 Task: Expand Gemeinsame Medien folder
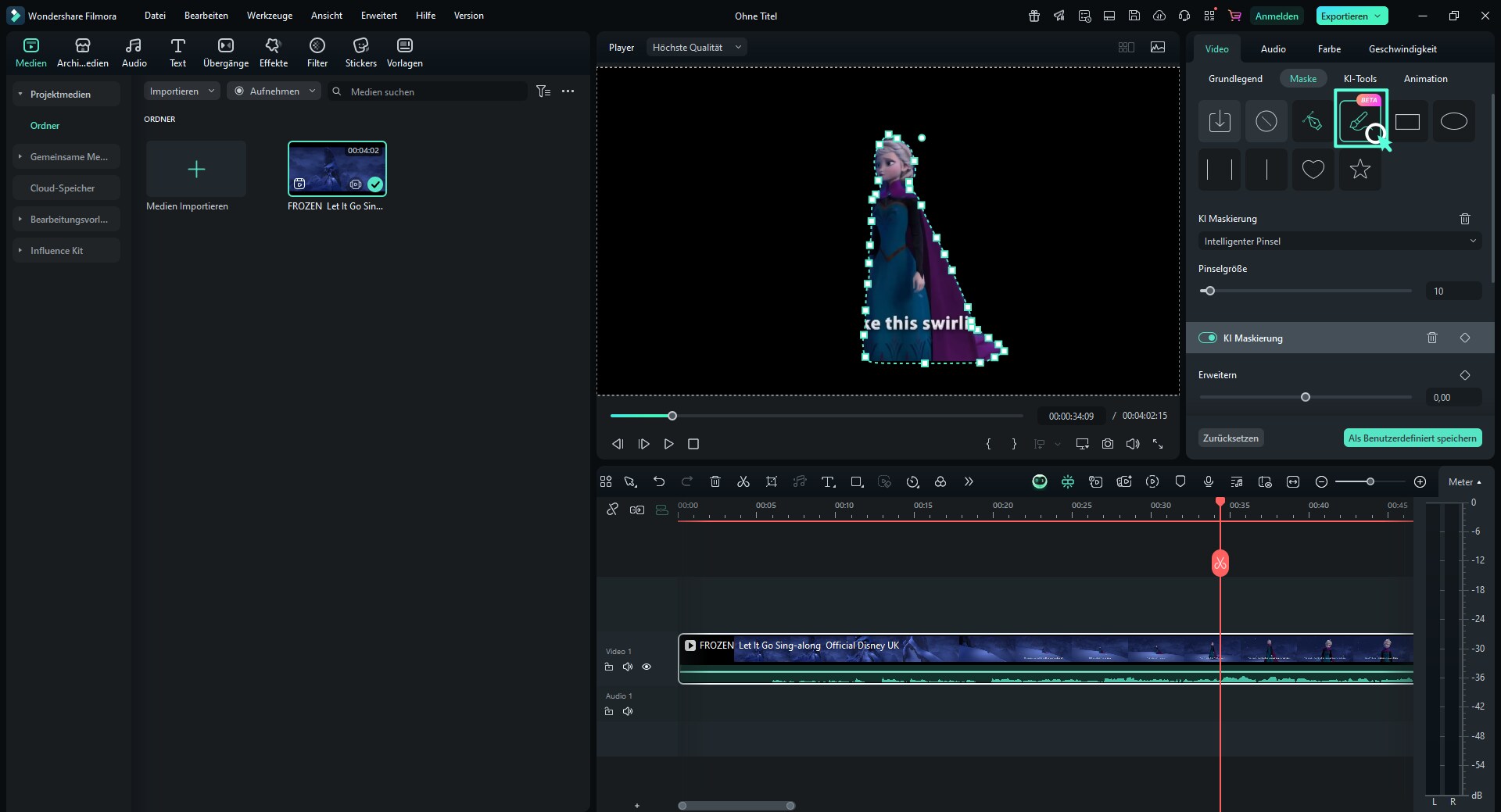tap(20, 157)
